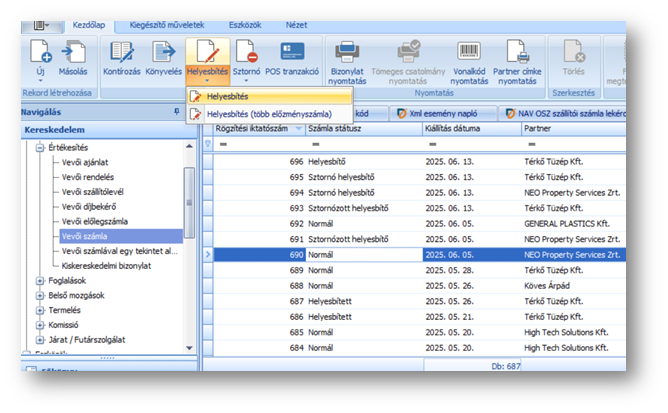The height and width of the screenshot is (413, 668).
Task: Open the POS tranzakció tool
Action: [293, 52]
